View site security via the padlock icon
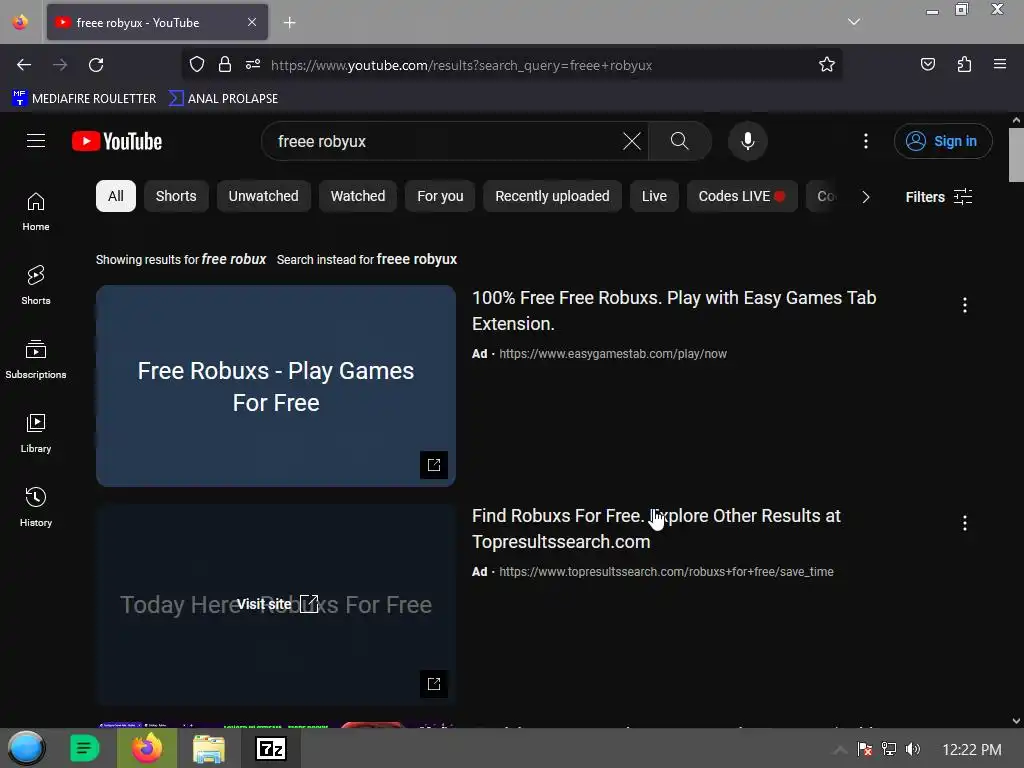The height and width of the screenshot is (768, 1024). coord(225,64)
